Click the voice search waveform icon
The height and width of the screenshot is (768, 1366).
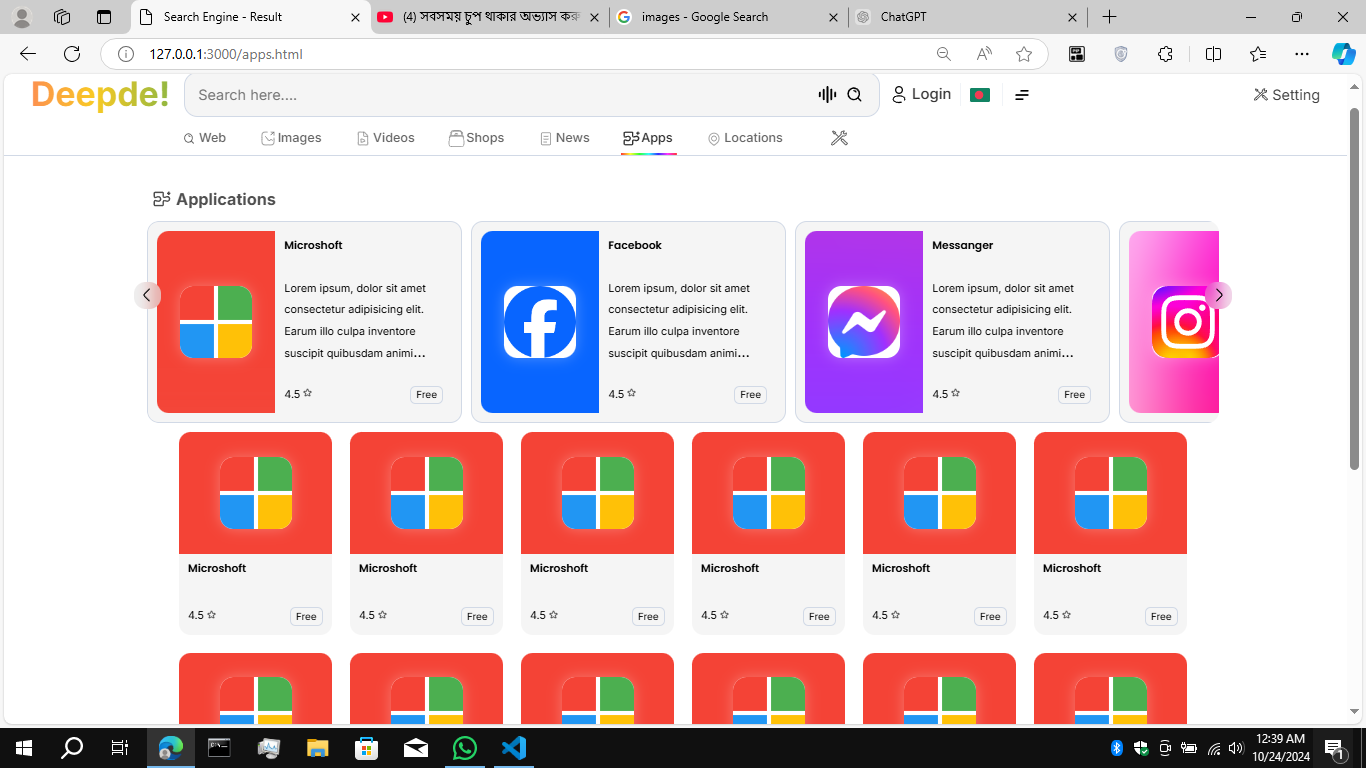click(827, 95)
